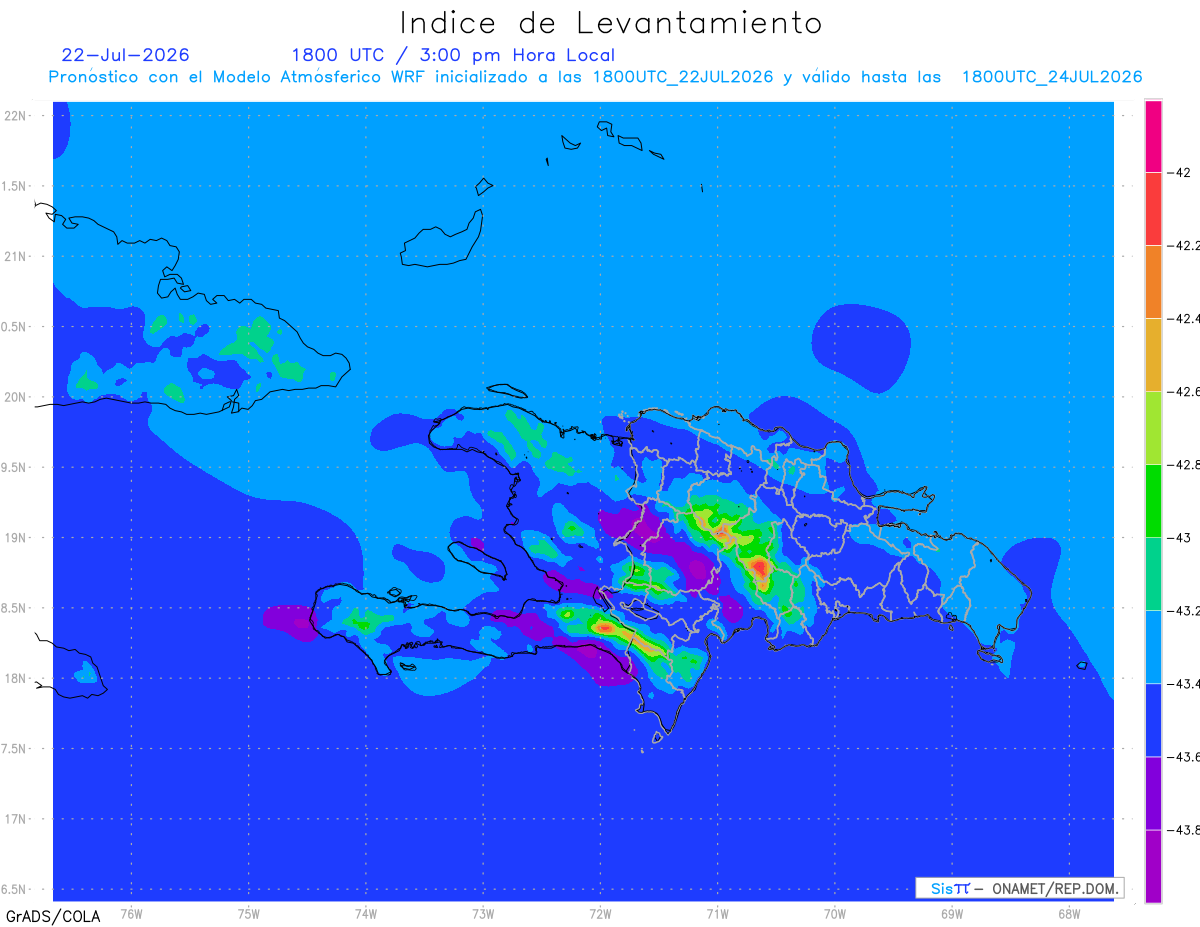The width and height of the screenshot is (1200, 927).
Task: Pick the gold legend swatch below -42.4
Action: [x=1153, y=354]
